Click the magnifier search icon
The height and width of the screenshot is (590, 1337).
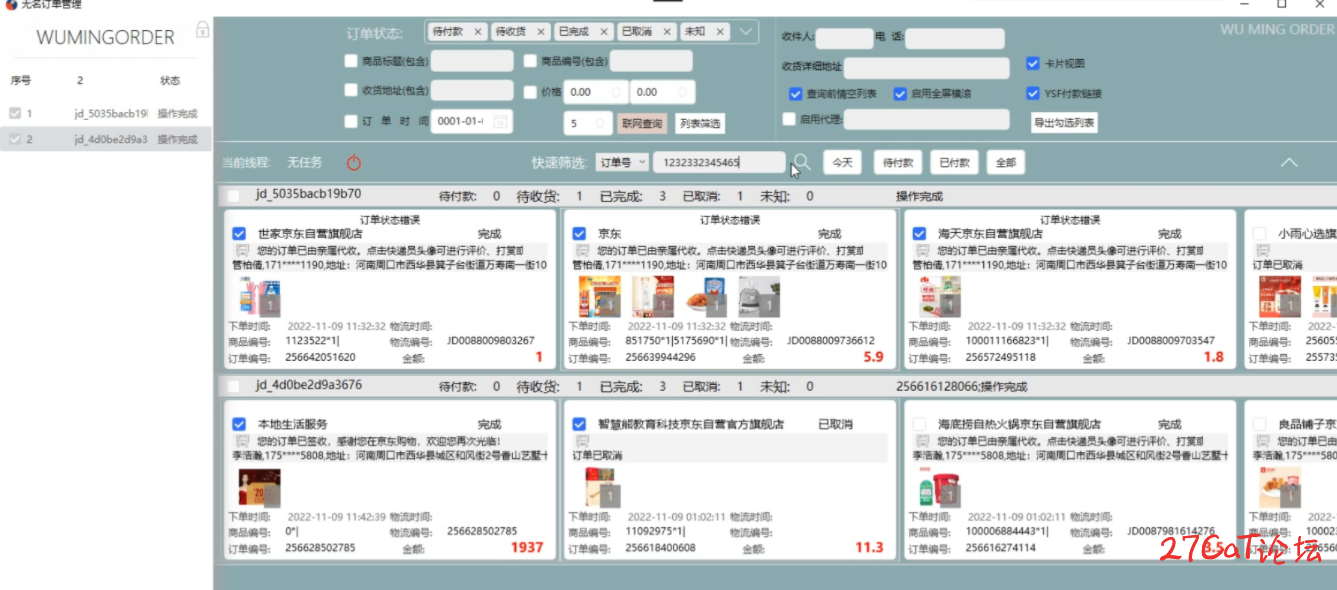coord(801,162)
